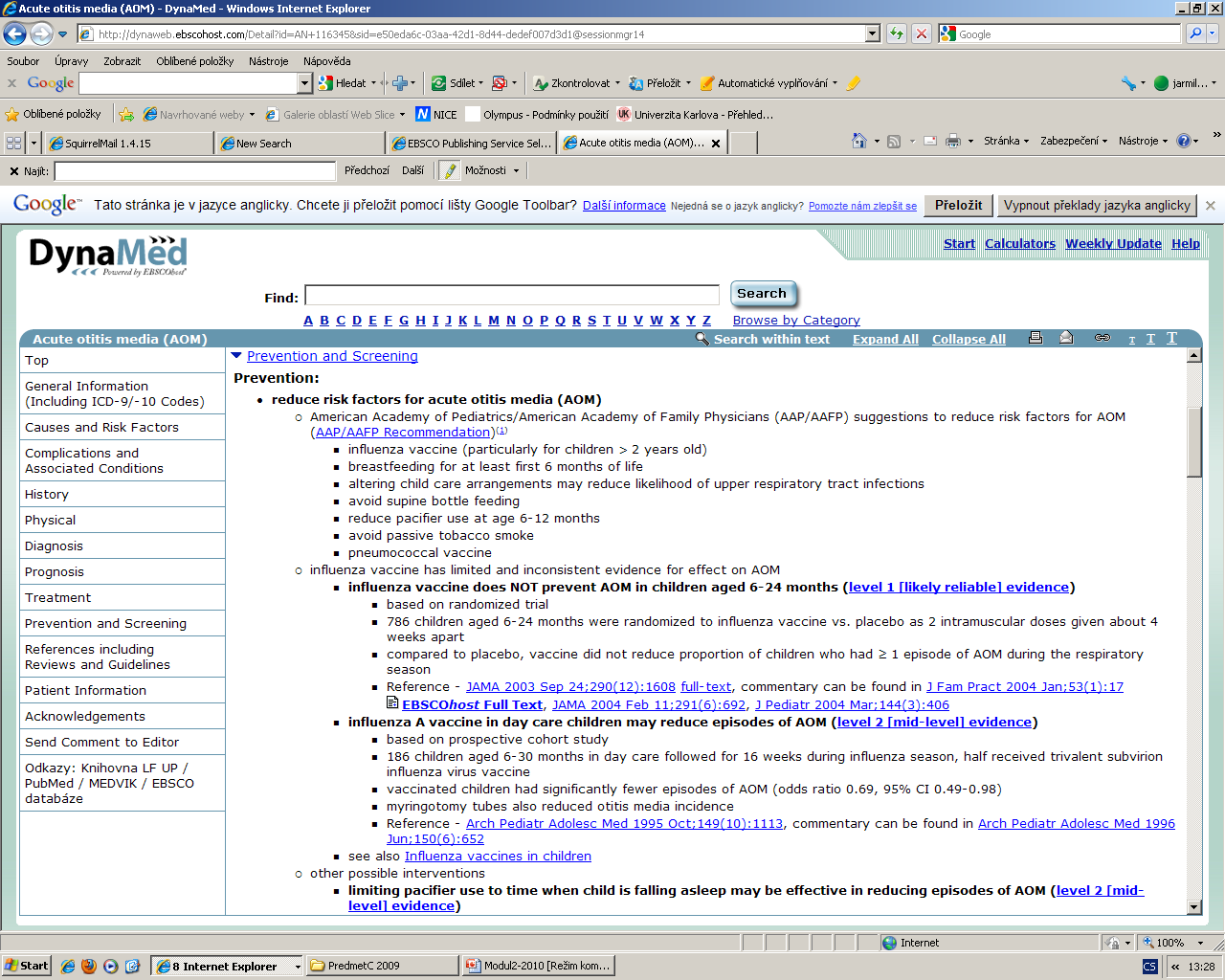This screenshot has height=980, width=1225.
Task: Click the add-to-favorites star with arrow icon
Action: click(x=126, y=114)
